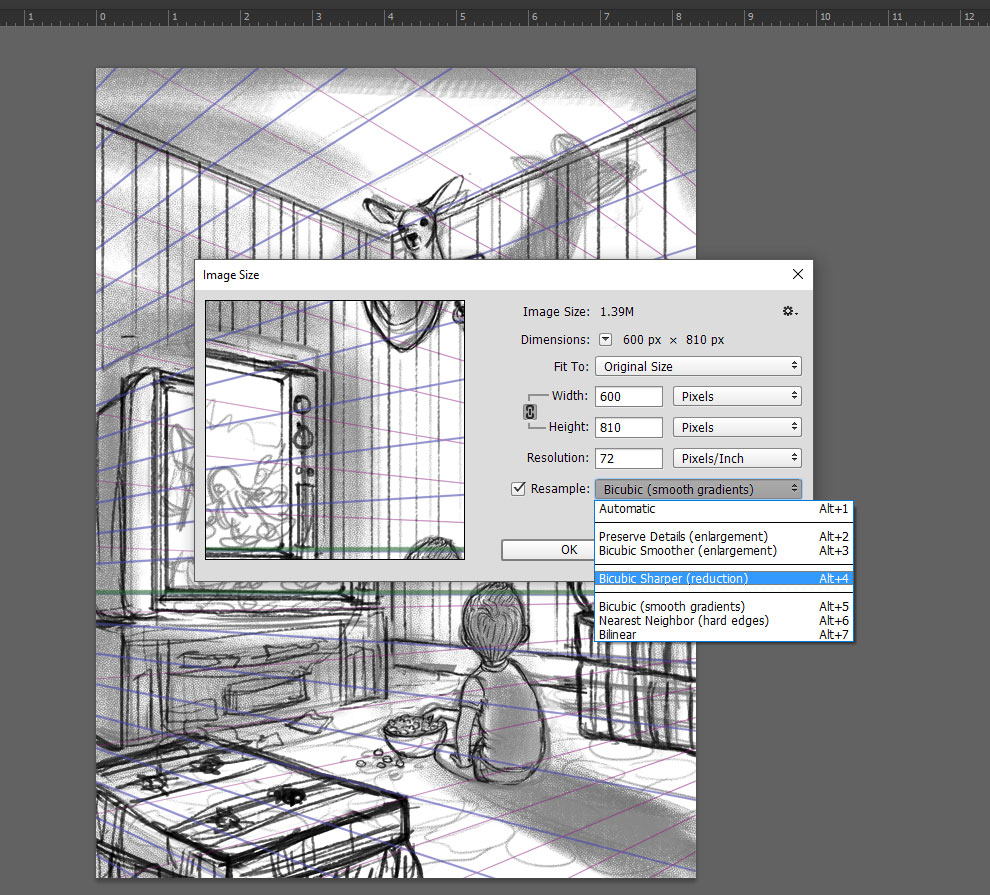990x895 pixels.
Task: Choose Bicubic (smooth gradients) in the list
Action: pos(671,607)
